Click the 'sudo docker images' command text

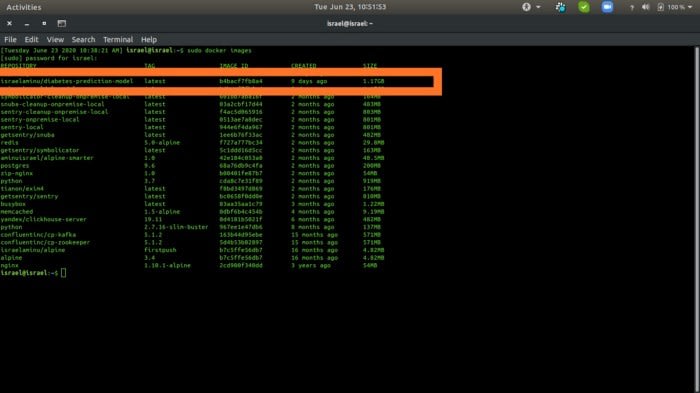[219, 50]
